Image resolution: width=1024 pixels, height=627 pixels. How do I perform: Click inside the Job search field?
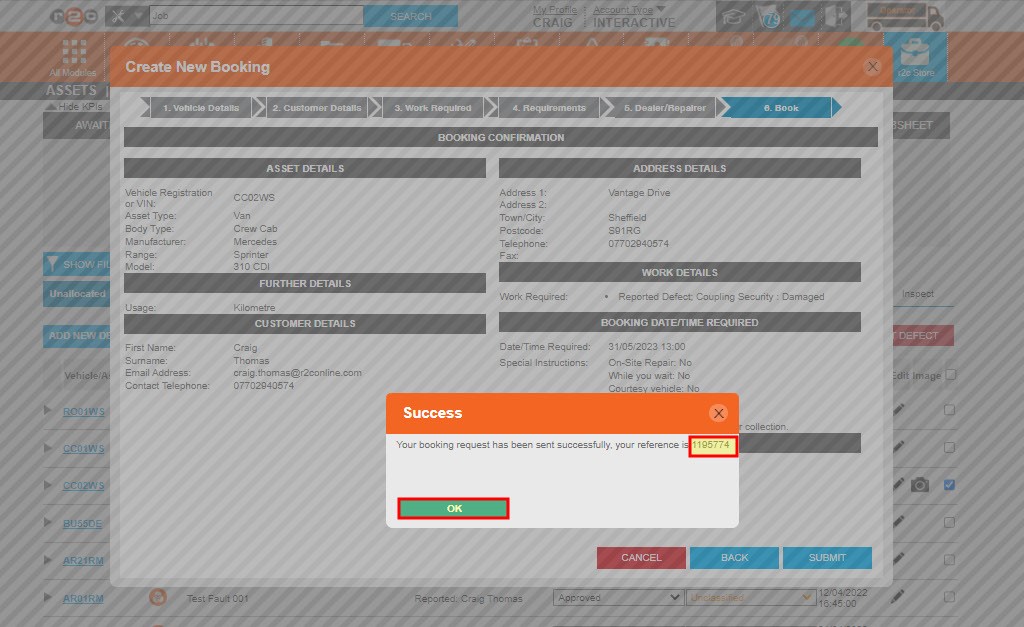[255, 16]
